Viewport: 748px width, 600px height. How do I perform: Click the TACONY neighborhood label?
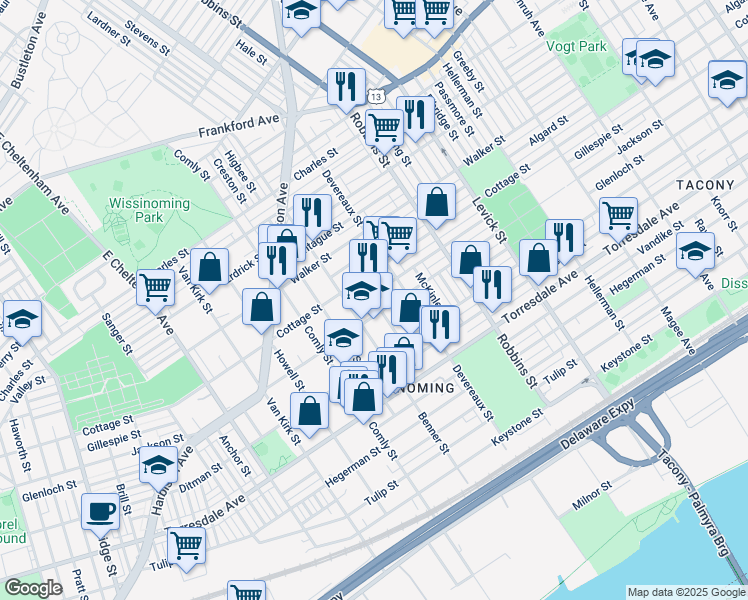pos(705,185)
